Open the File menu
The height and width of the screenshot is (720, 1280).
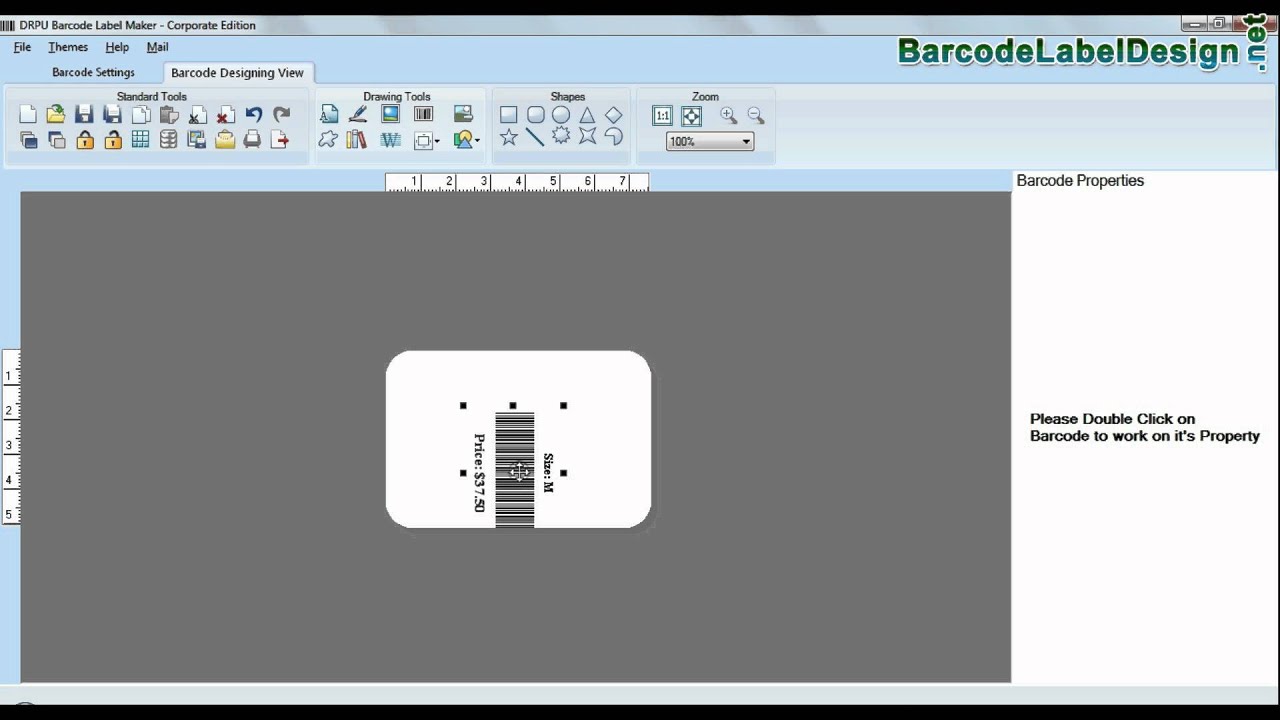pyautogui.click(x=22, y=47)
